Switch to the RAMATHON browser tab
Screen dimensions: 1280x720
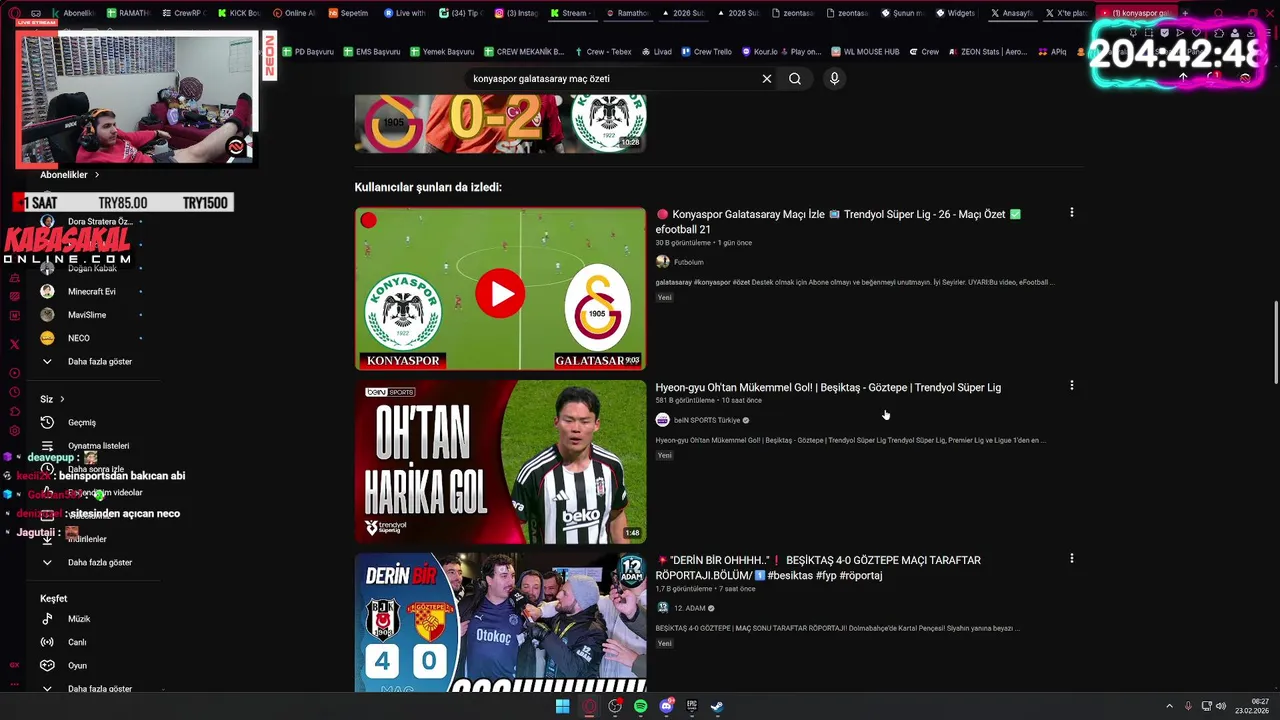127,13
